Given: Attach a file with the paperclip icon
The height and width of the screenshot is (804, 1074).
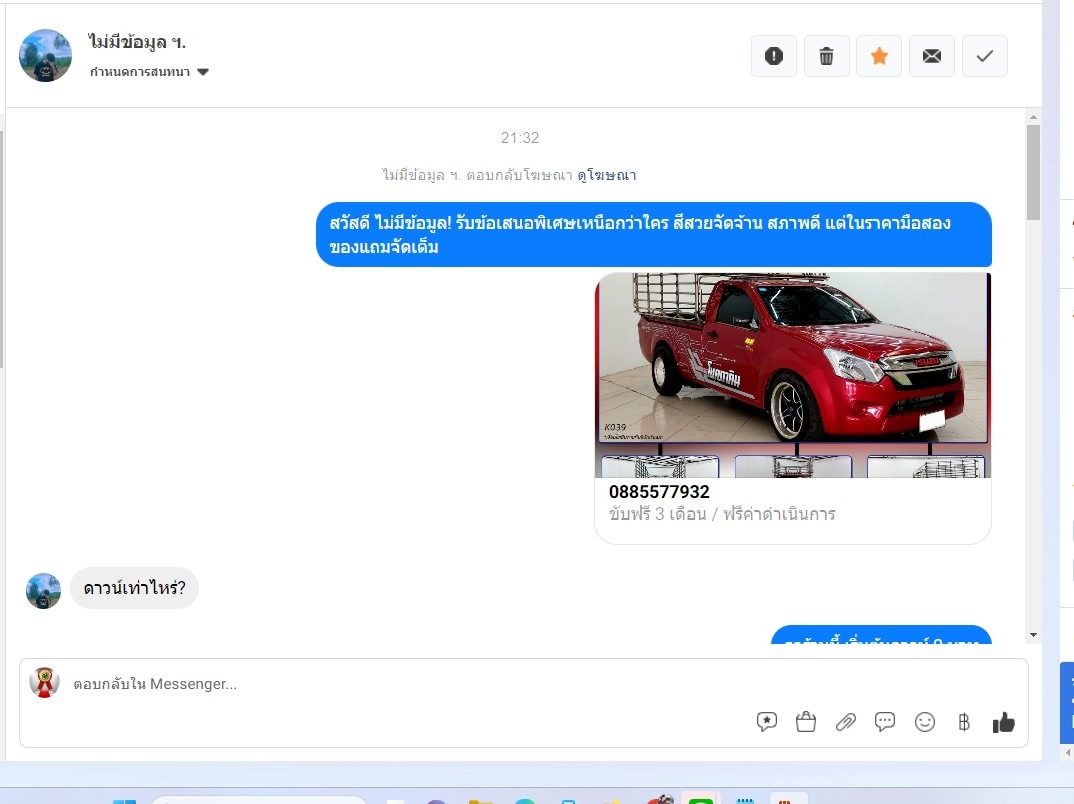Looking at the screenshot, I should [846, 722].
